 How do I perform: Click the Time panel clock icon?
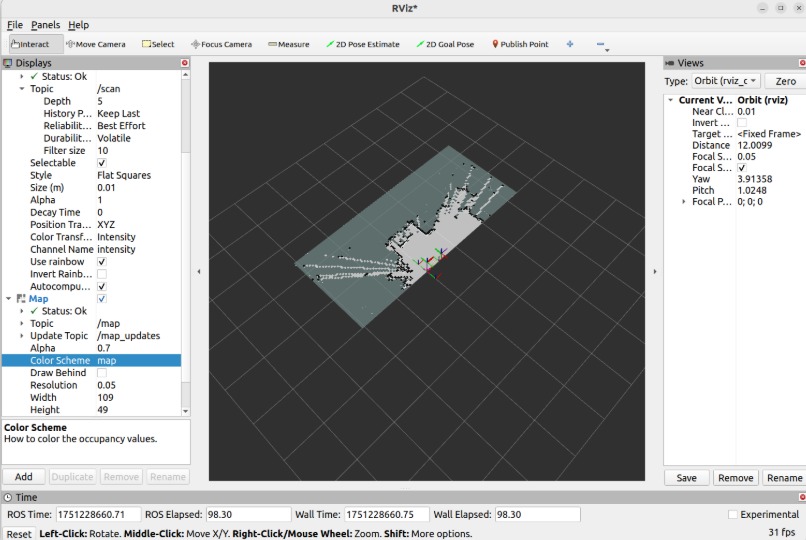(8, 497)
